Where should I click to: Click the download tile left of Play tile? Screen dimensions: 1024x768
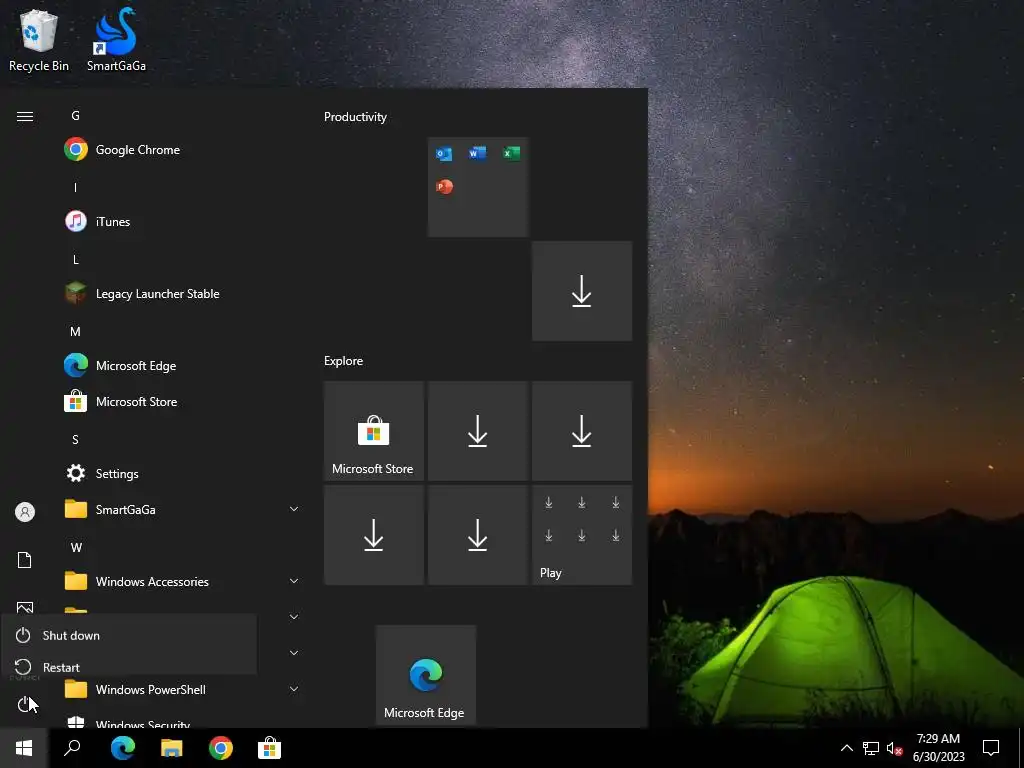(477, 535)
